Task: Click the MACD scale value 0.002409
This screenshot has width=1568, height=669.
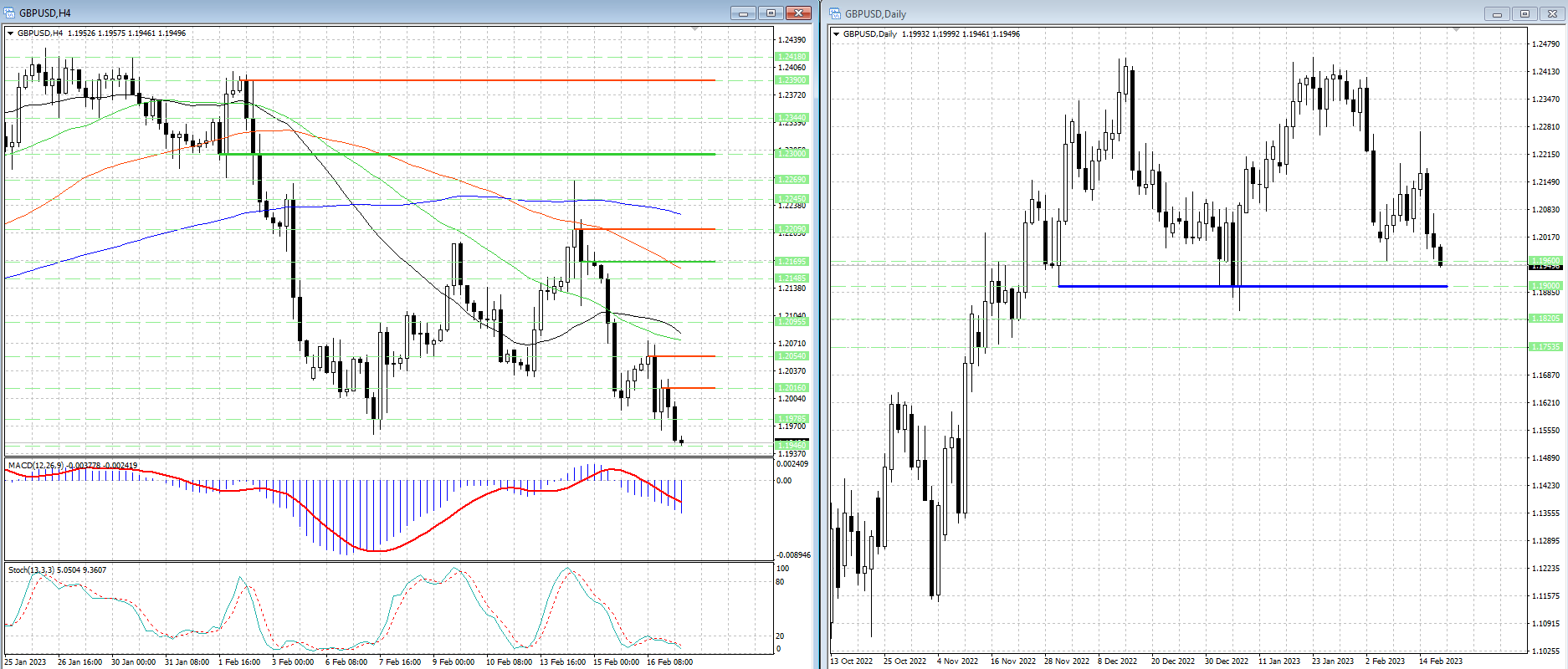Action: (x=792, y=464)
